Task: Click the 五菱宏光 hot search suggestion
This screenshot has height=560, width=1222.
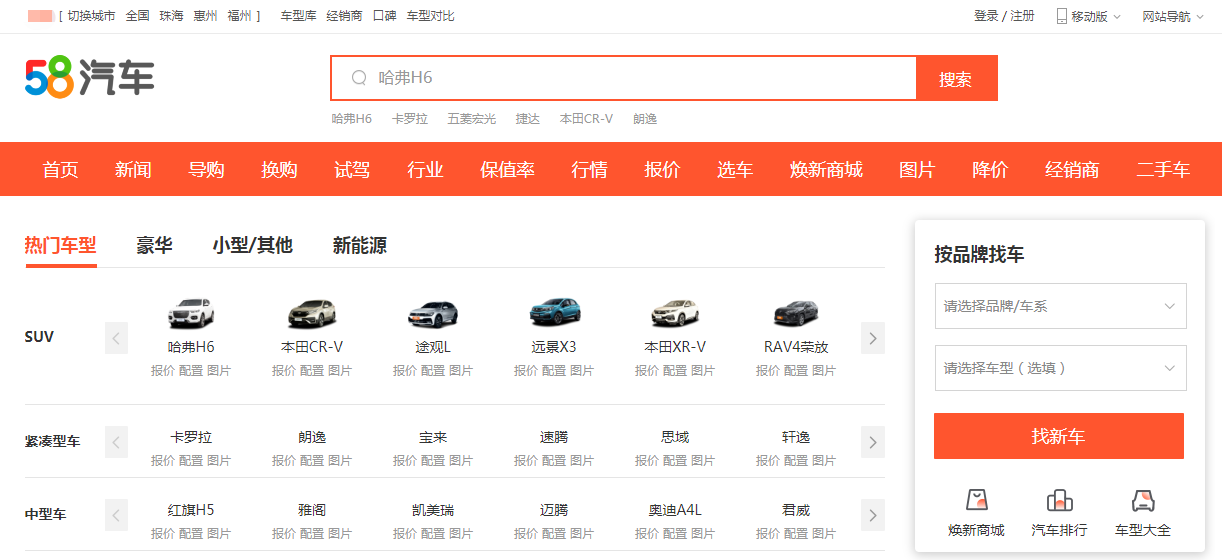Action: [471, 119]
